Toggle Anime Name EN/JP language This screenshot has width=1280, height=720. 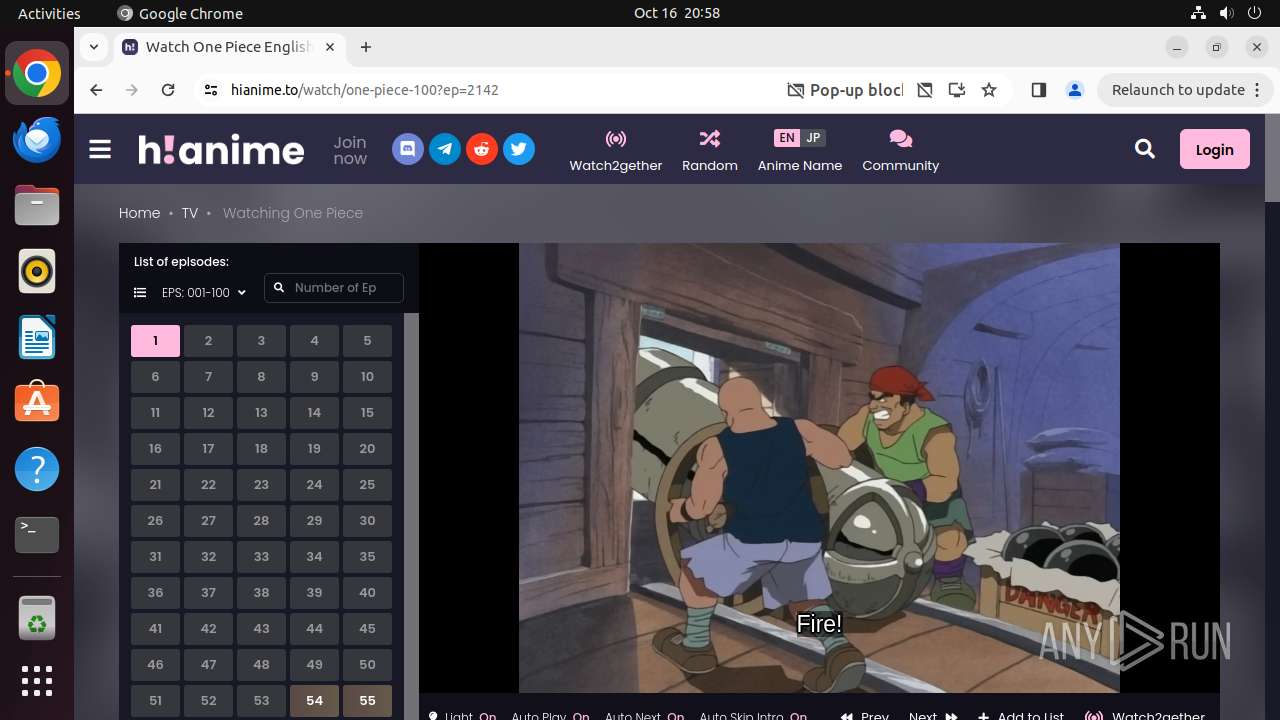coord(800,151)
